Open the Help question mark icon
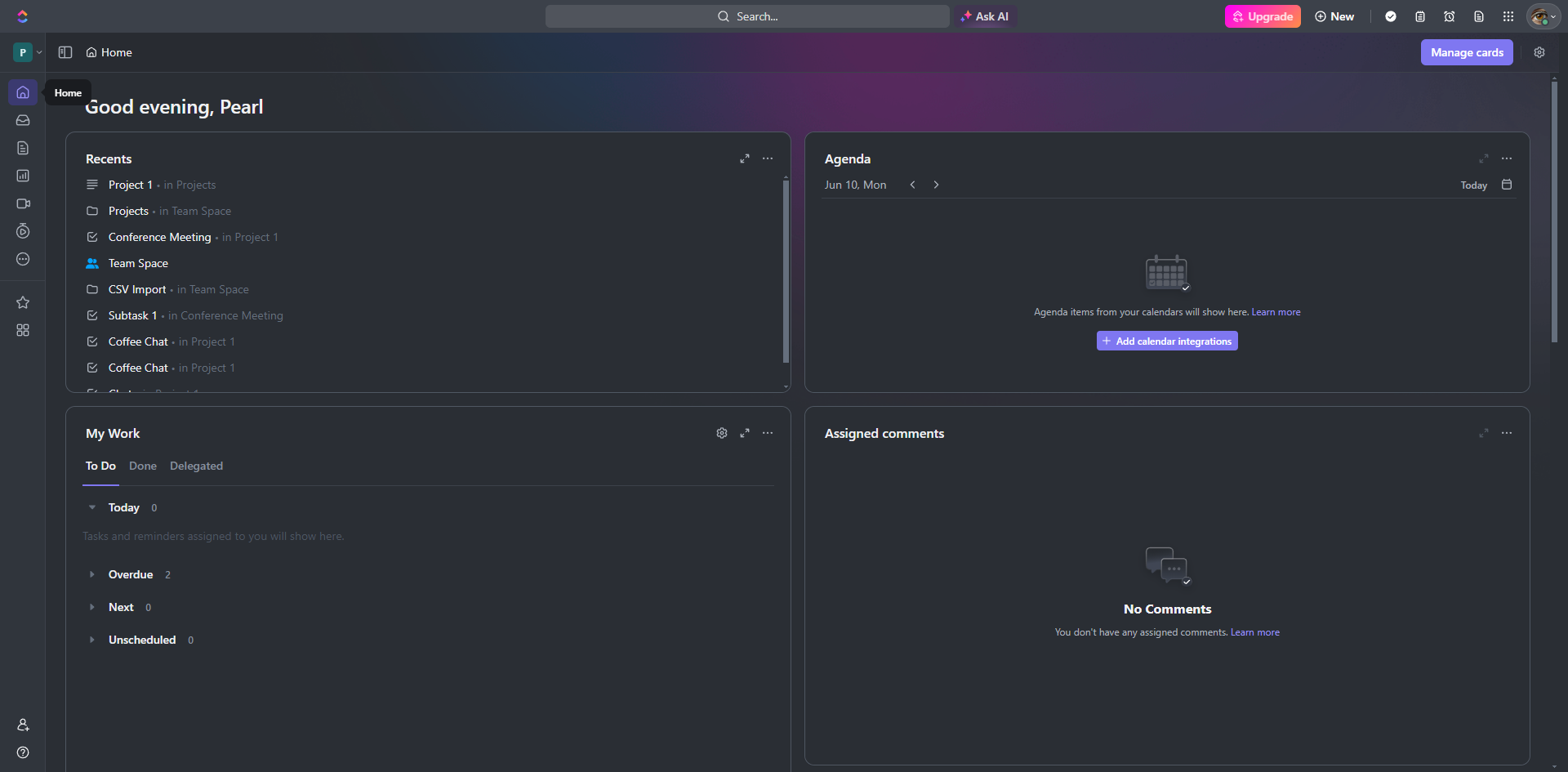The width and height of the screenshot is (1568, 772). tap(23, 752)
